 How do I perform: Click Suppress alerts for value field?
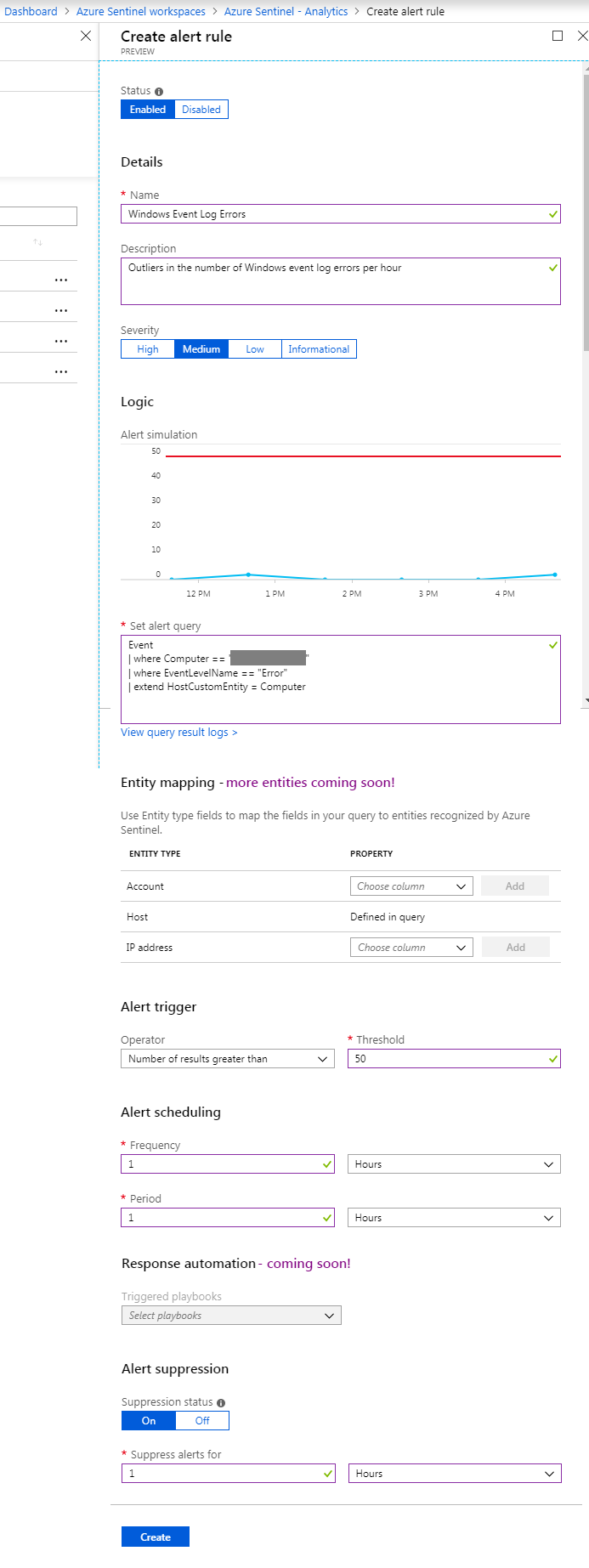coord(229,1474)
